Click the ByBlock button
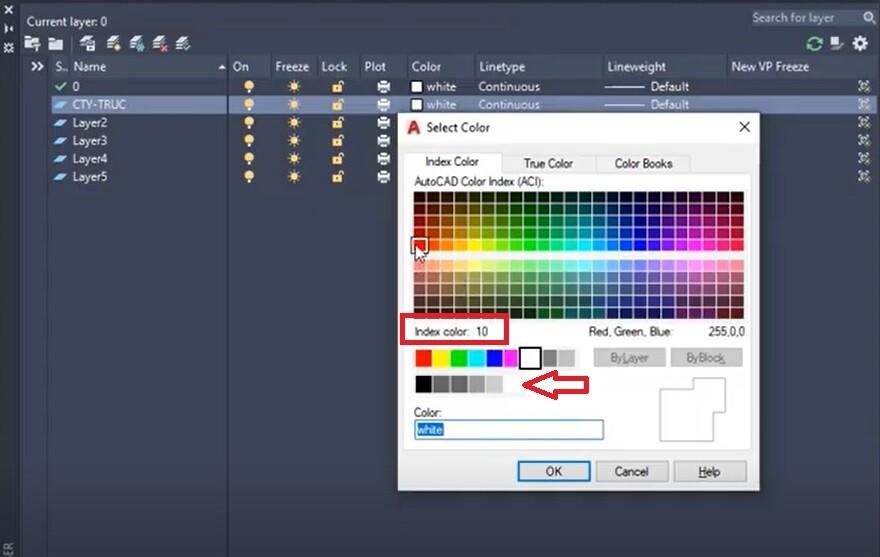880x557 pixels. pyautogui.click(x=706, y=358)
